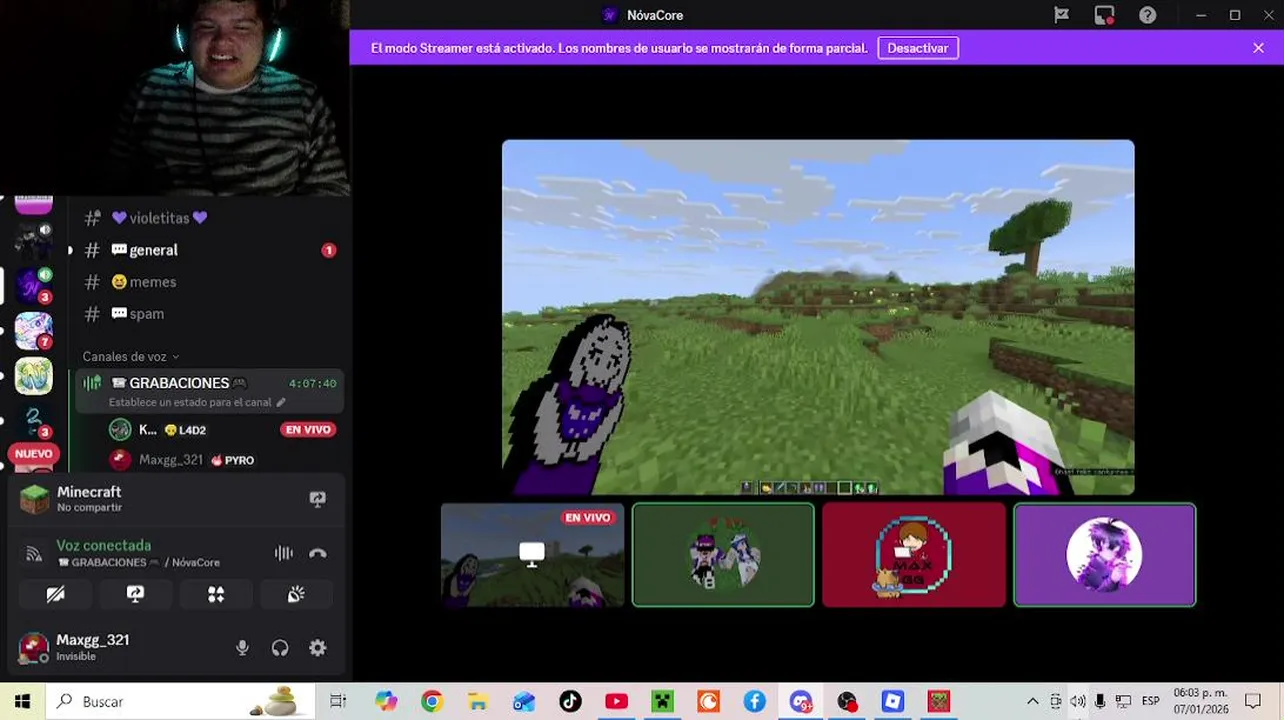Screen dimensions: 1284x720
Task: Open OBS Studio from the taskbar
Action: tap(847, 702)
